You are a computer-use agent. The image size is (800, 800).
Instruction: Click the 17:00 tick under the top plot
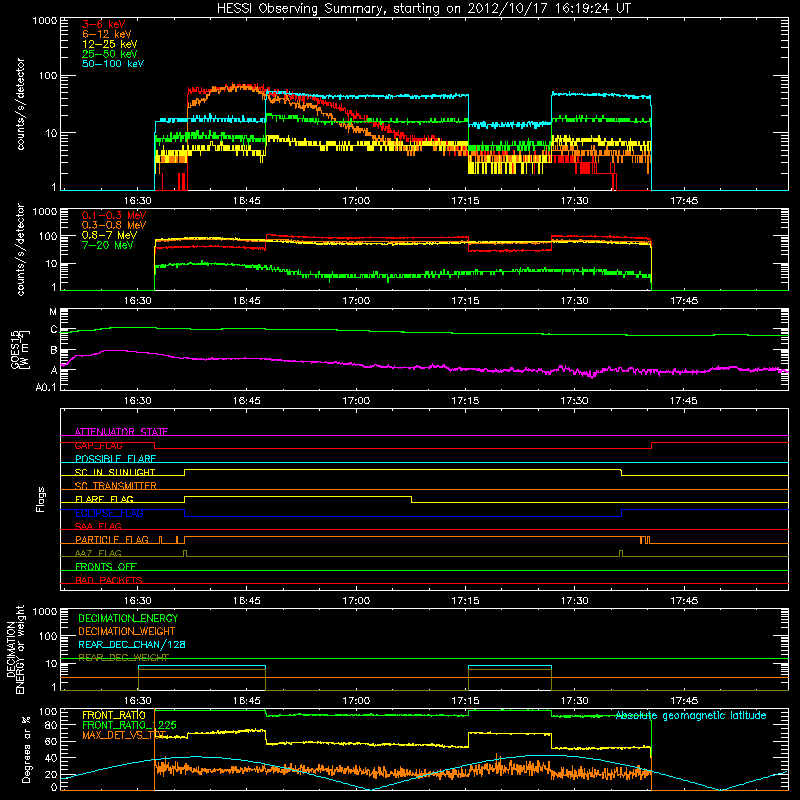click(x=356, y=201)
